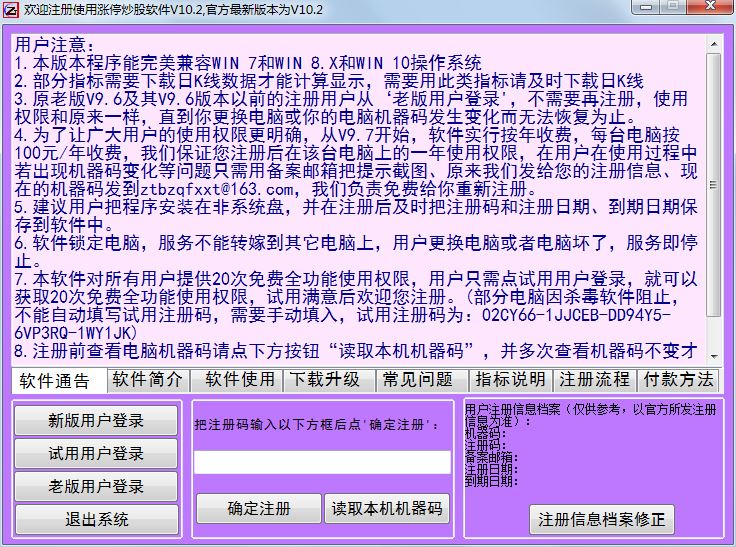Open the 软件简介 tab
This screenshot has height=547, width=736.
147,379
